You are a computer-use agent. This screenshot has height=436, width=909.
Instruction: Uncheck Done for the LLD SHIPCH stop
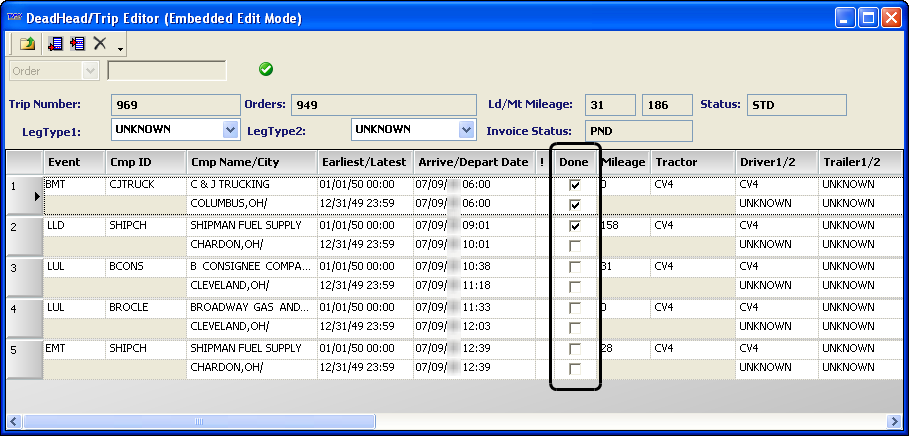574,226
